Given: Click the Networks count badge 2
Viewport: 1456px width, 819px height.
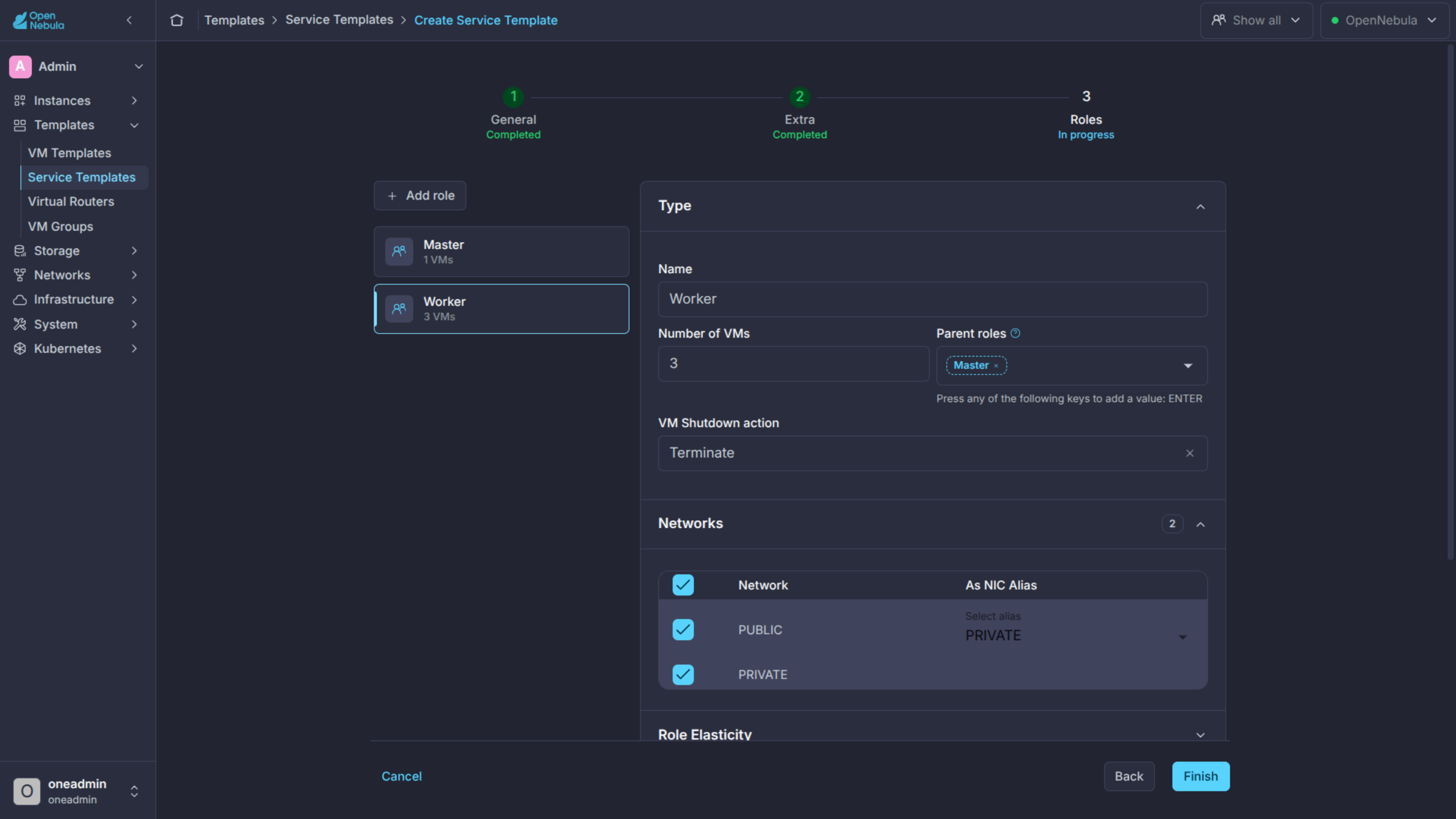Looking at the screenshot, I should pos(1172,524).
